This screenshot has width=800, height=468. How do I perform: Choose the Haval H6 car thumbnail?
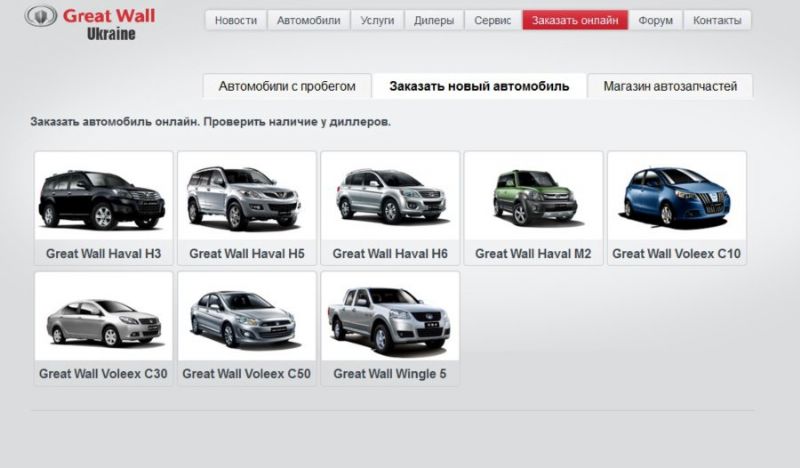point(390,197)
